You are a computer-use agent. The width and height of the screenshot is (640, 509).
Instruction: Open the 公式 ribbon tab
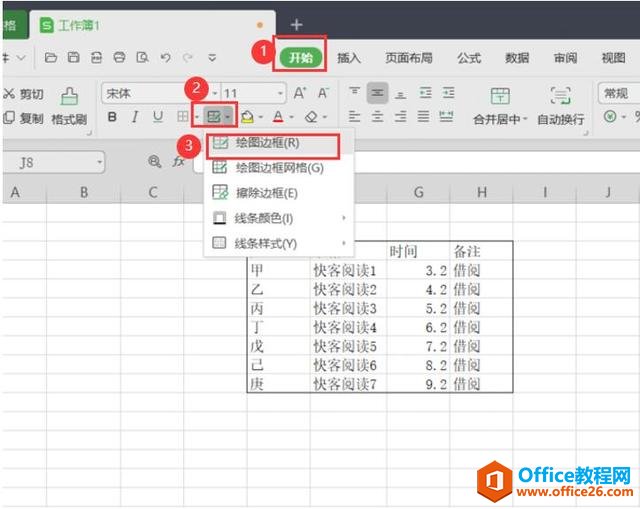pyautogui.click(x=469, y=58)
